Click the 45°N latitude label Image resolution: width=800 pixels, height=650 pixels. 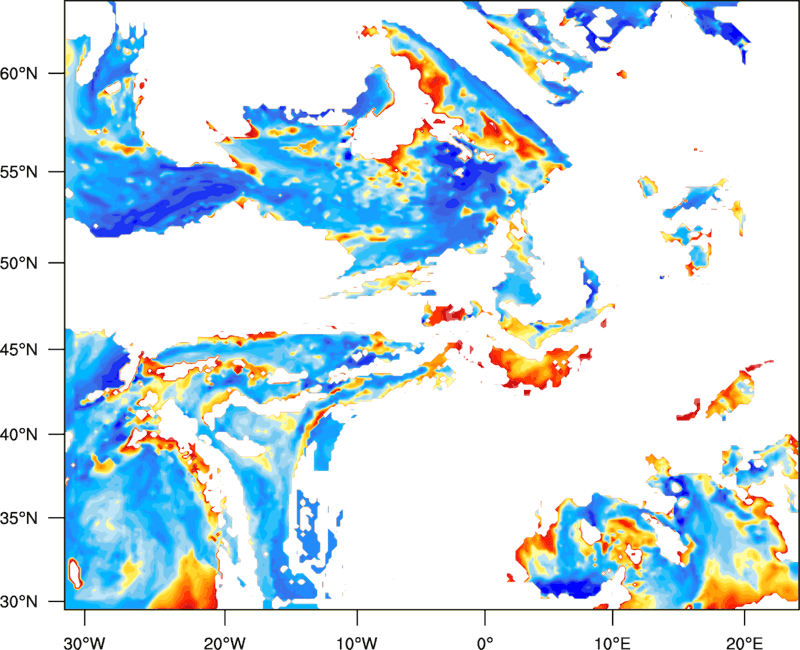pyautogui.click(x=19, y=349)
